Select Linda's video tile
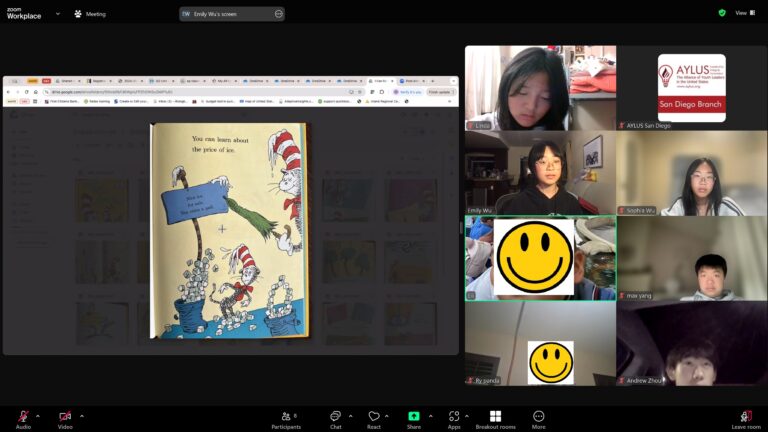Viewport: 768px width, 432px height. click(x=540, y=88)
